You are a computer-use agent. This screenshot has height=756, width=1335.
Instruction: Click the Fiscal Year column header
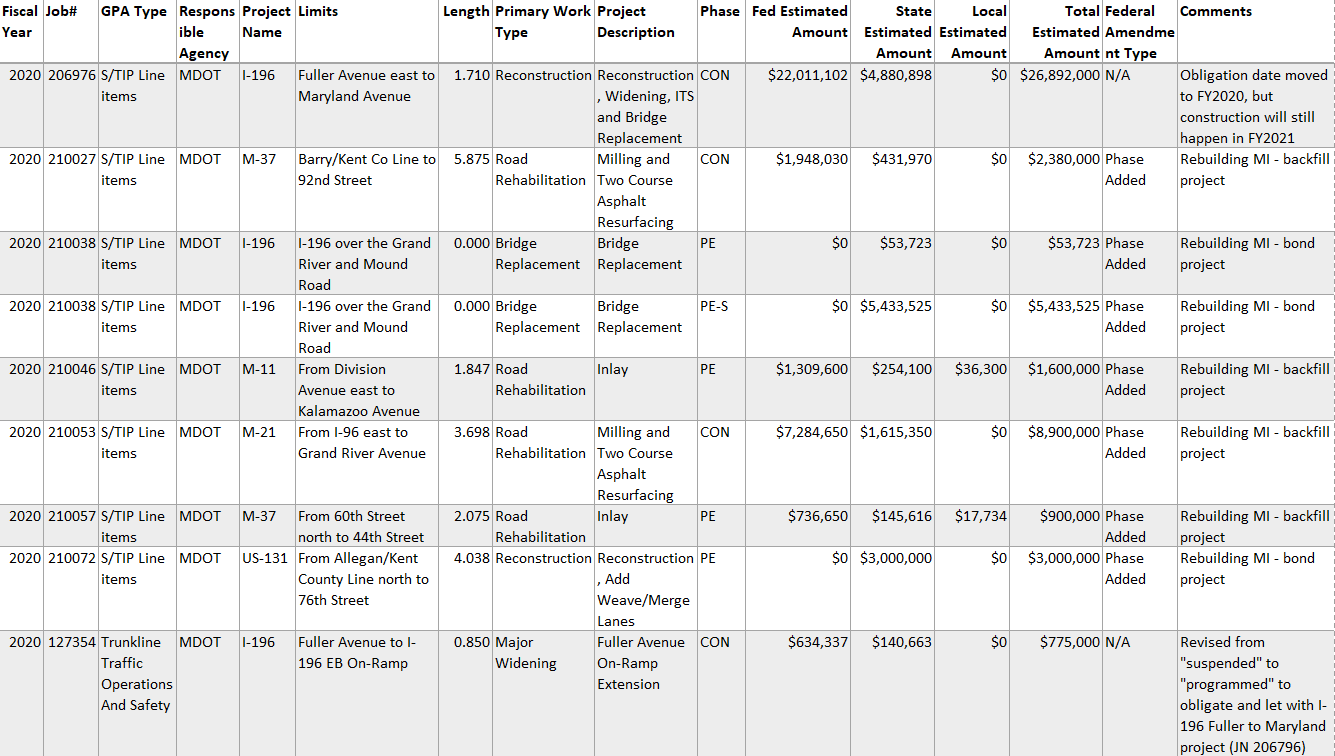[x=22, y=32]
